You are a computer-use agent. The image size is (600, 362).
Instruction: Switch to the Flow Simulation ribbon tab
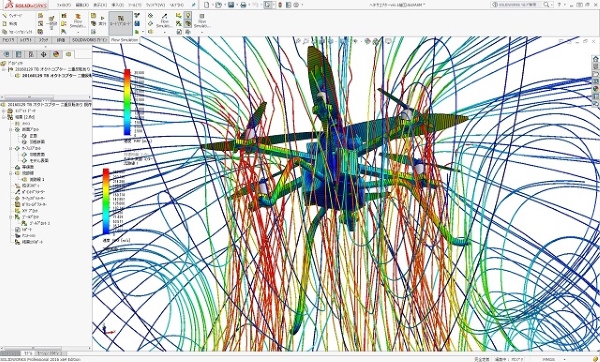[124, 40]
